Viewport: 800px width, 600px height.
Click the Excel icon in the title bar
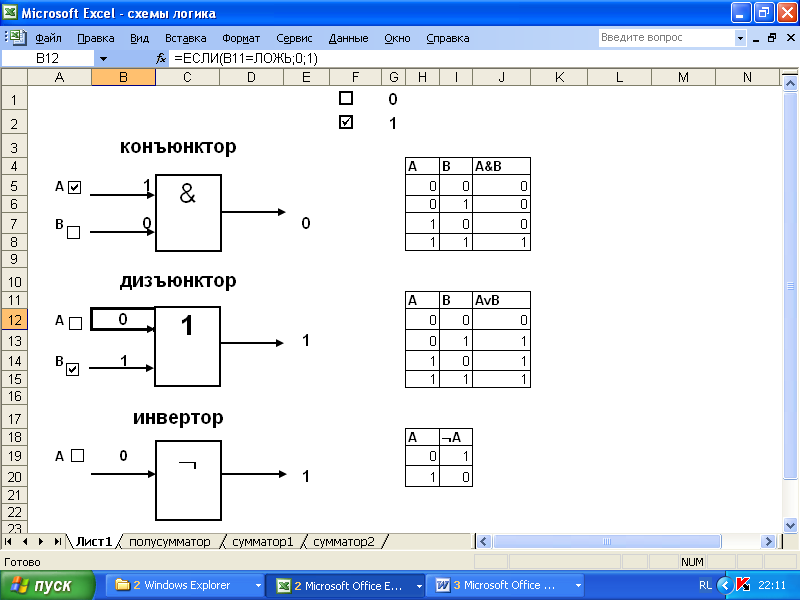(10, 11)
